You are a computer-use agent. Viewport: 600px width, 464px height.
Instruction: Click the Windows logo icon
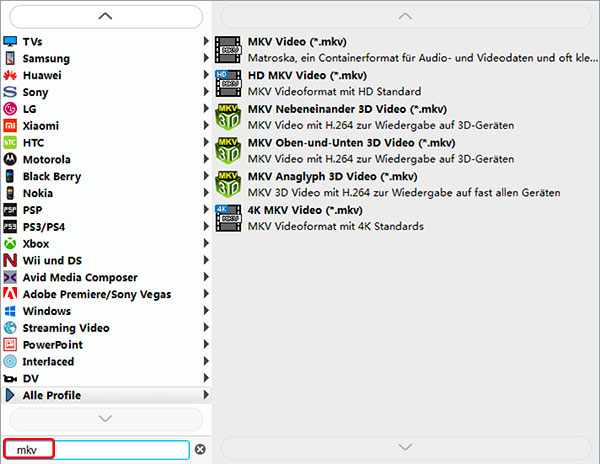point(10,311)
